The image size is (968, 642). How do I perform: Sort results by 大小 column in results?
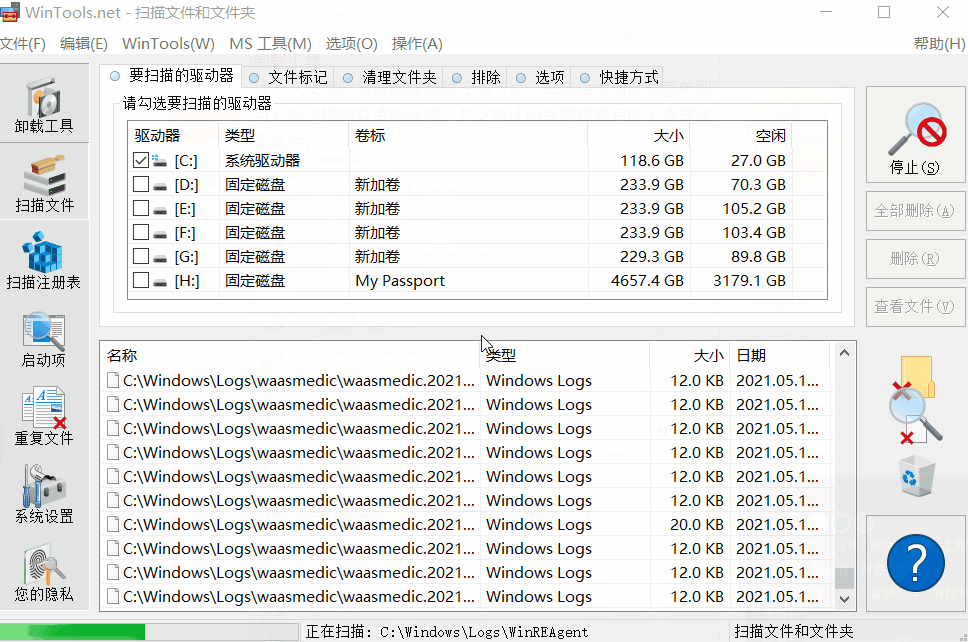[690, 356]
